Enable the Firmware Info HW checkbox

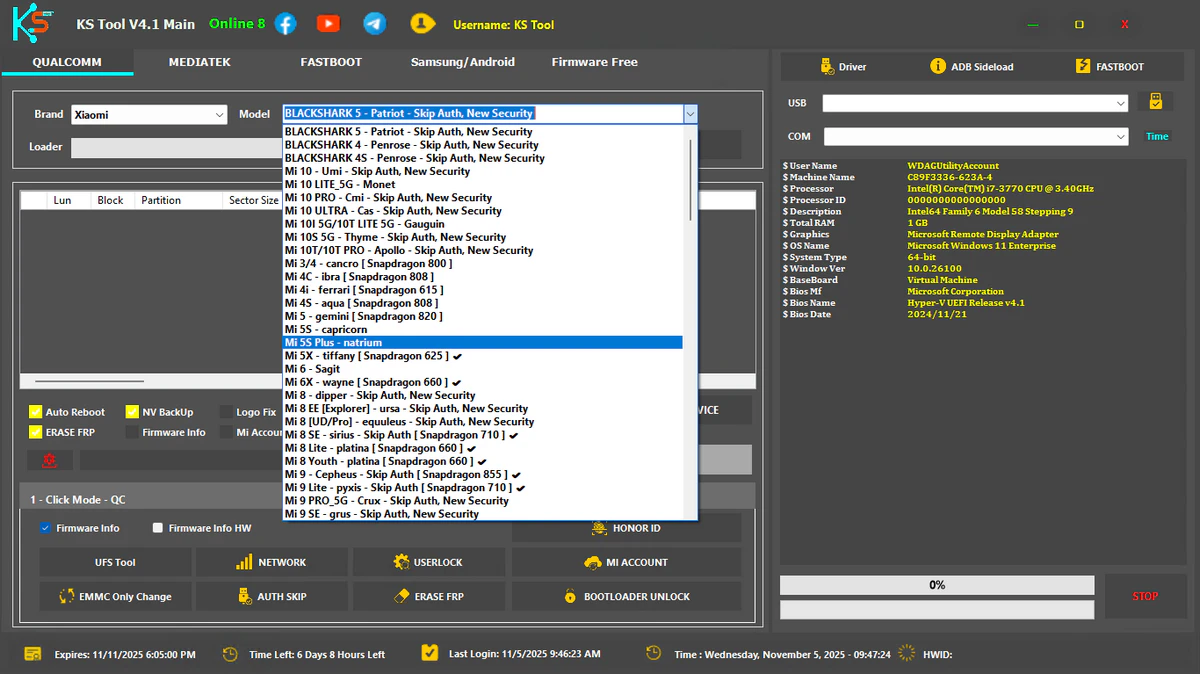[158, 528]
